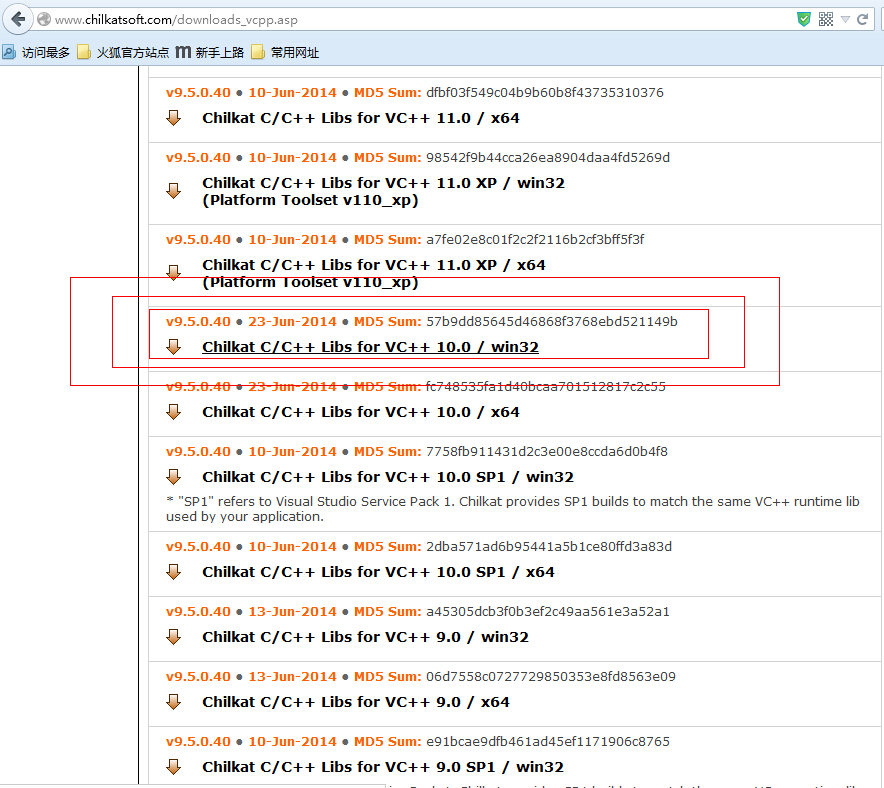The height and width of the screenshot is (788, 884).
Task: Click download arrow for VC++ 11.0 XP / win32
Action: 174,191
